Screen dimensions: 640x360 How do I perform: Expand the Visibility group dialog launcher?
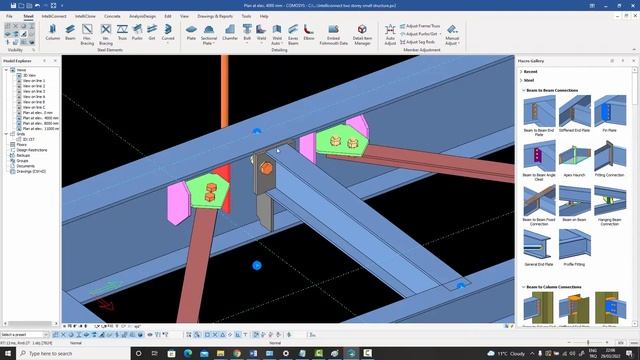(x=33, y=50)
